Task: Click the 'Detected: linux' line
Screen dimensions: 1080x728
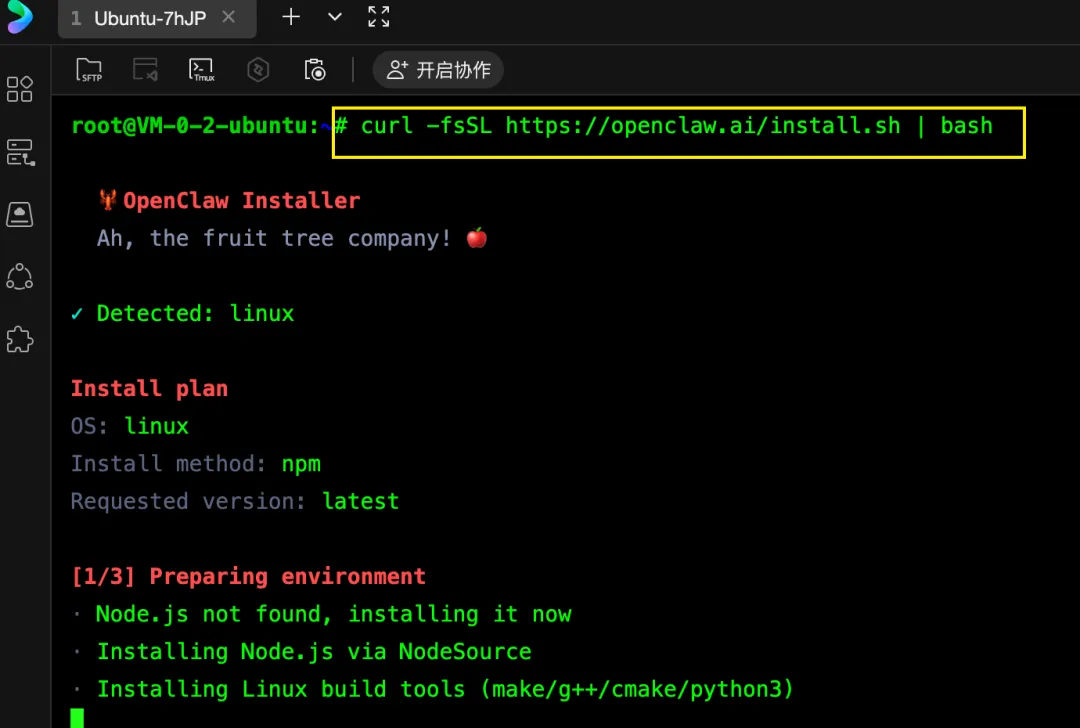Action: point(183,313)
